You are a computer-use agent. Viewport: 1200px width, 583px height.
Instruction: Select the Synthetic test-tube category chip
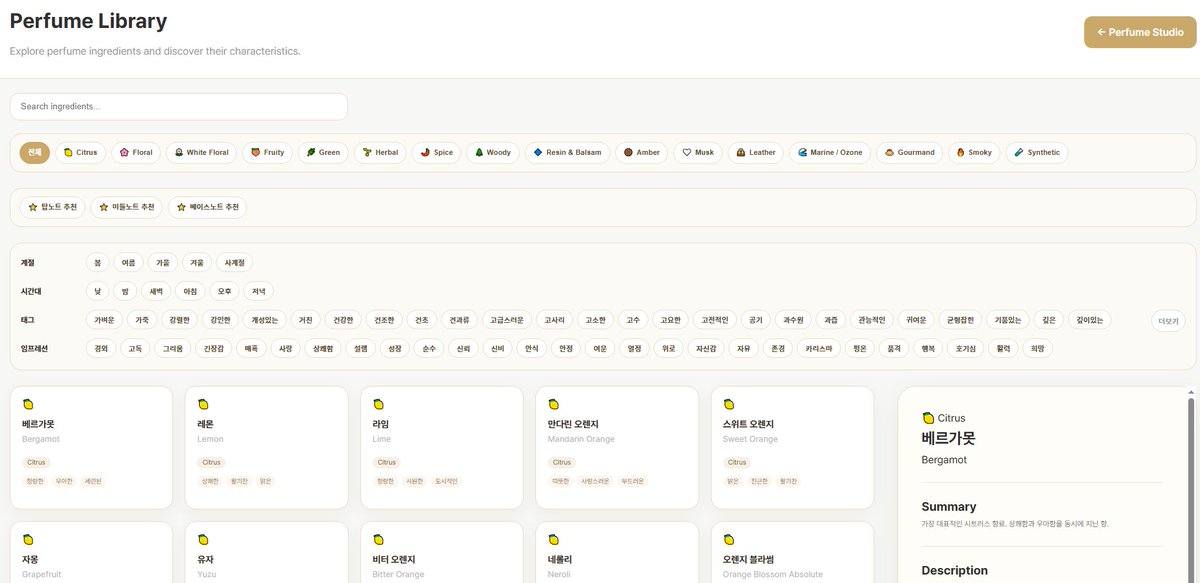[1036, 153]
